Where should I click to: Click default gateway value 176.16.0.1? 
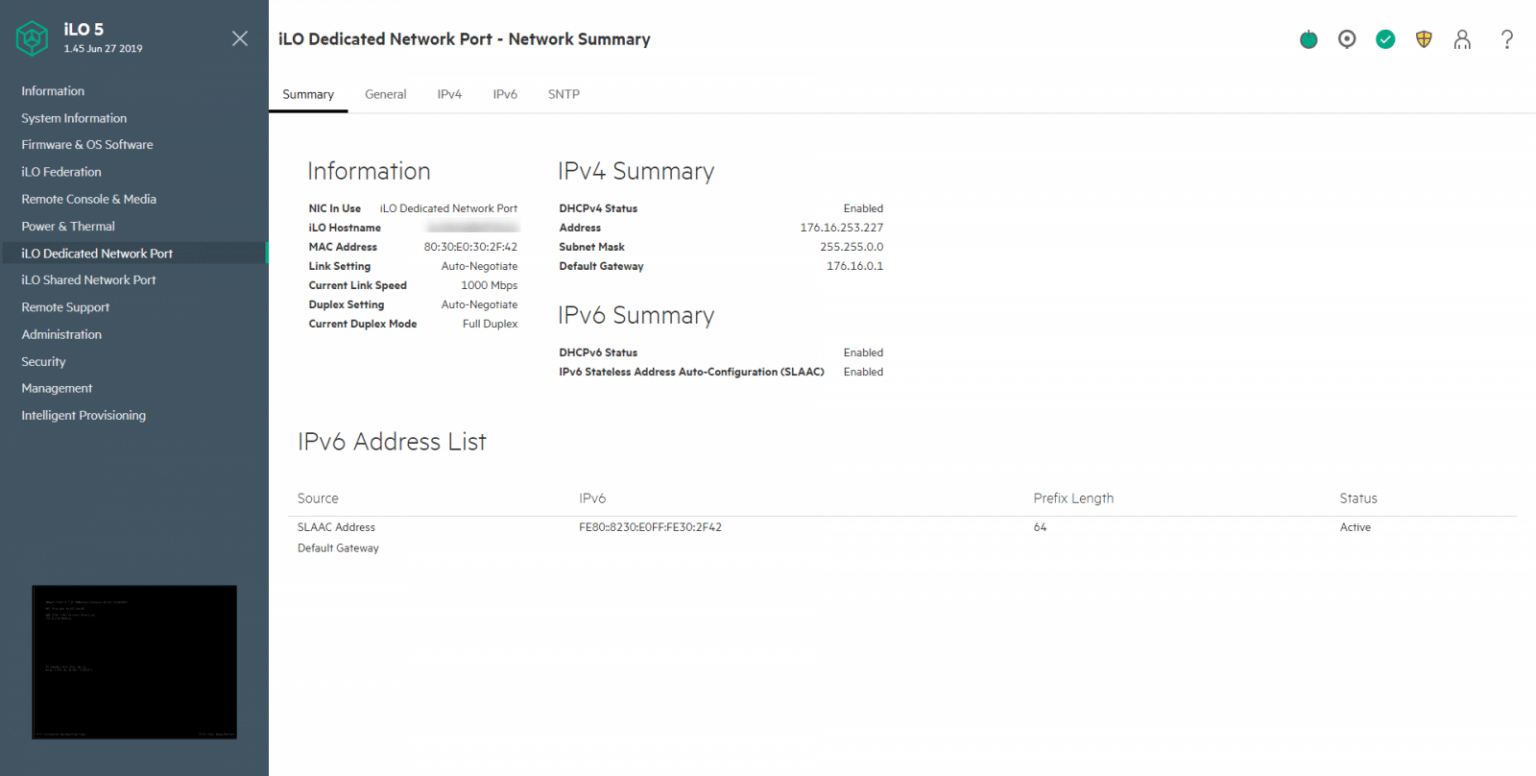(x=854, y=266)
